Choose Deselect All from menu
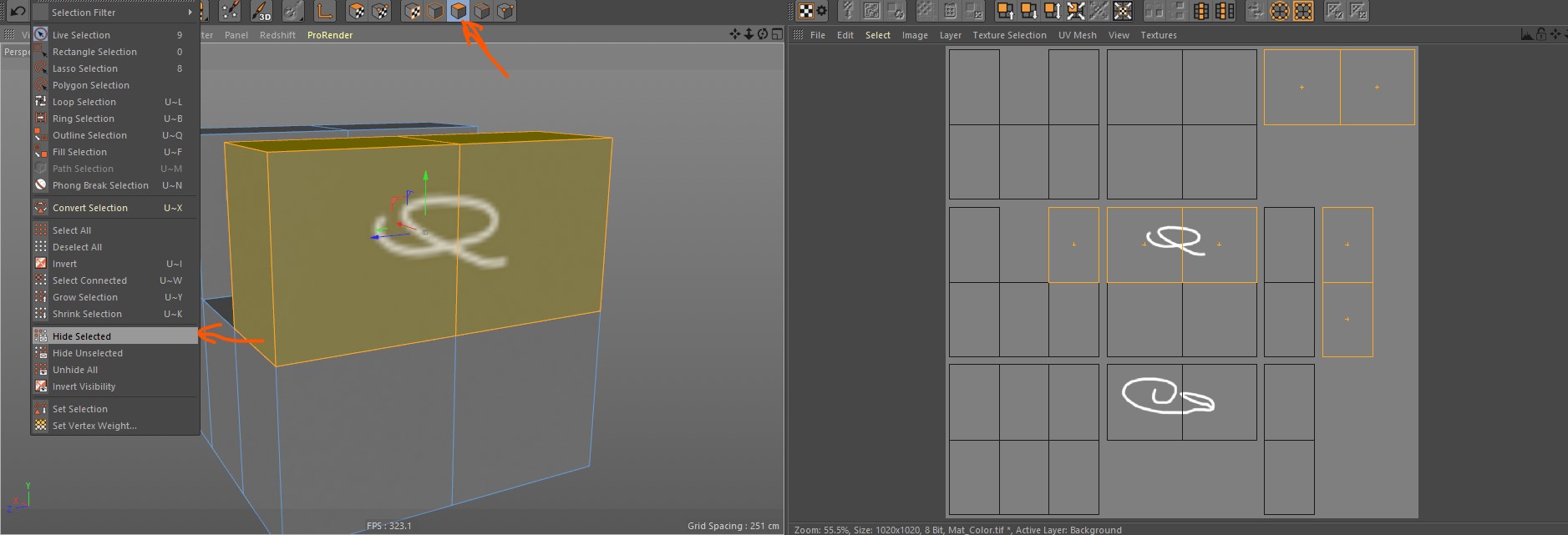1568x535 pixels. point(115,247)
